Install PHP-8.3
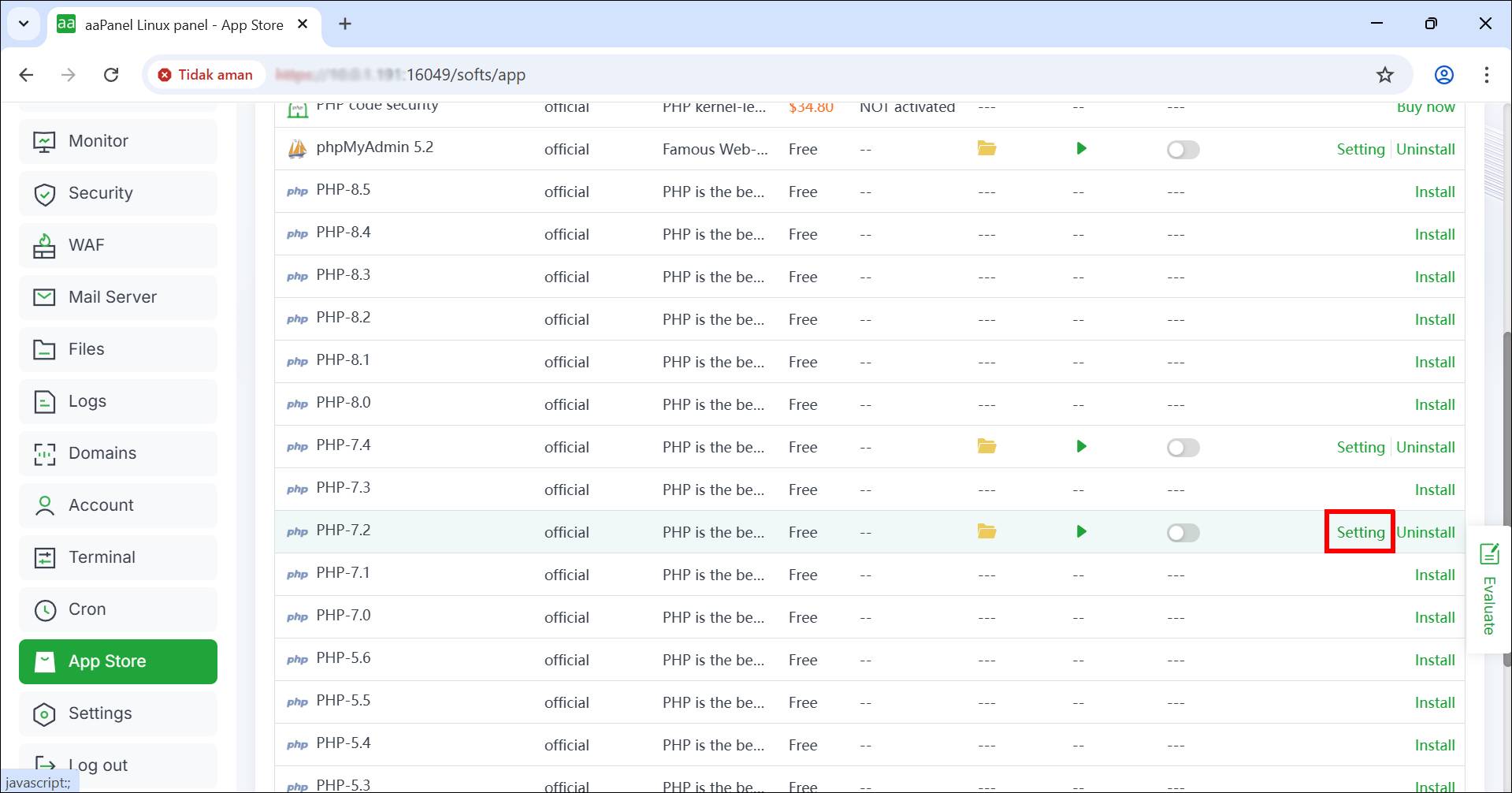This screenshot has height=793, width=1512. [x=1434, y=277]
